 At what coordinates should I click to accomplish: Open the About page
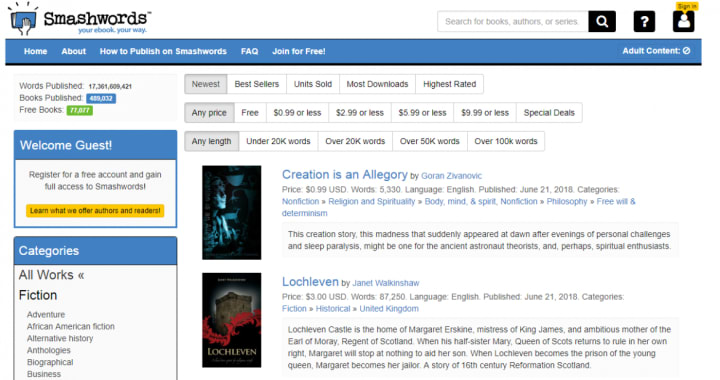pyautogui.click(x=73, y=51)
